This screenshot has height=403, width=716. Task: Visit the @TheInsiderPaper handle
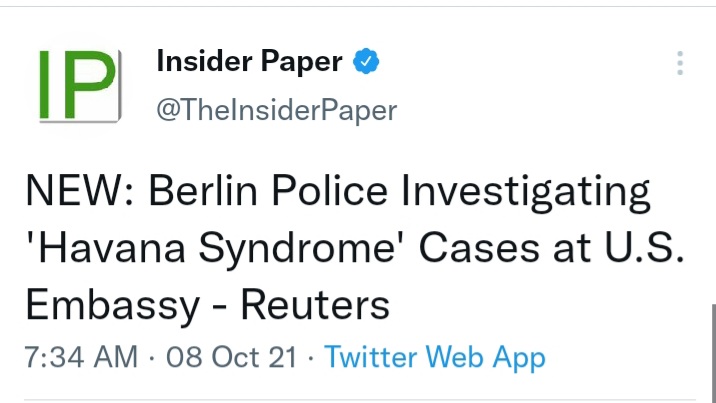[277, 110]
